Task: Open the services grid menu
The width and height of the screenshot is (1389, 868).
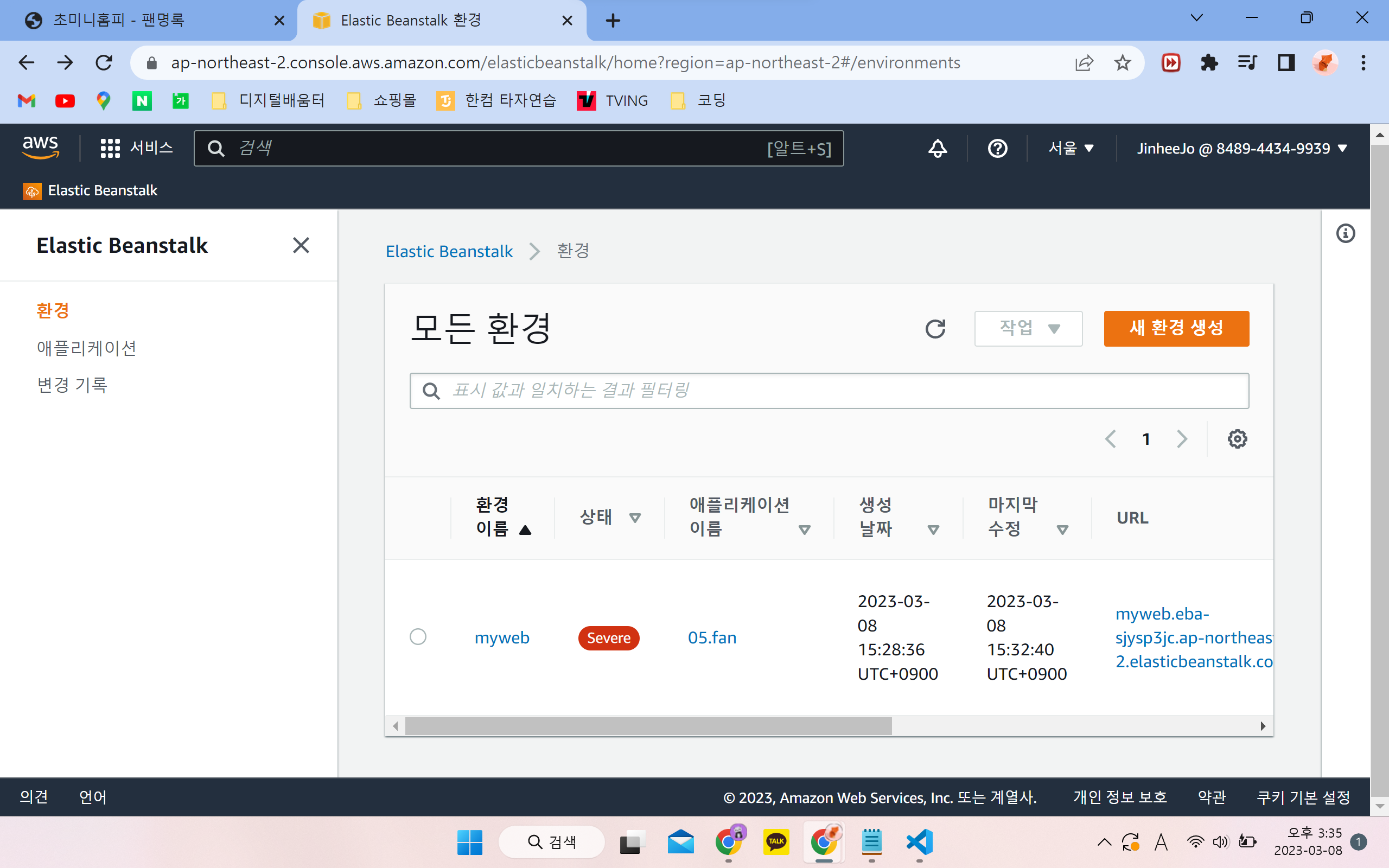Action: tap(110, 148)
